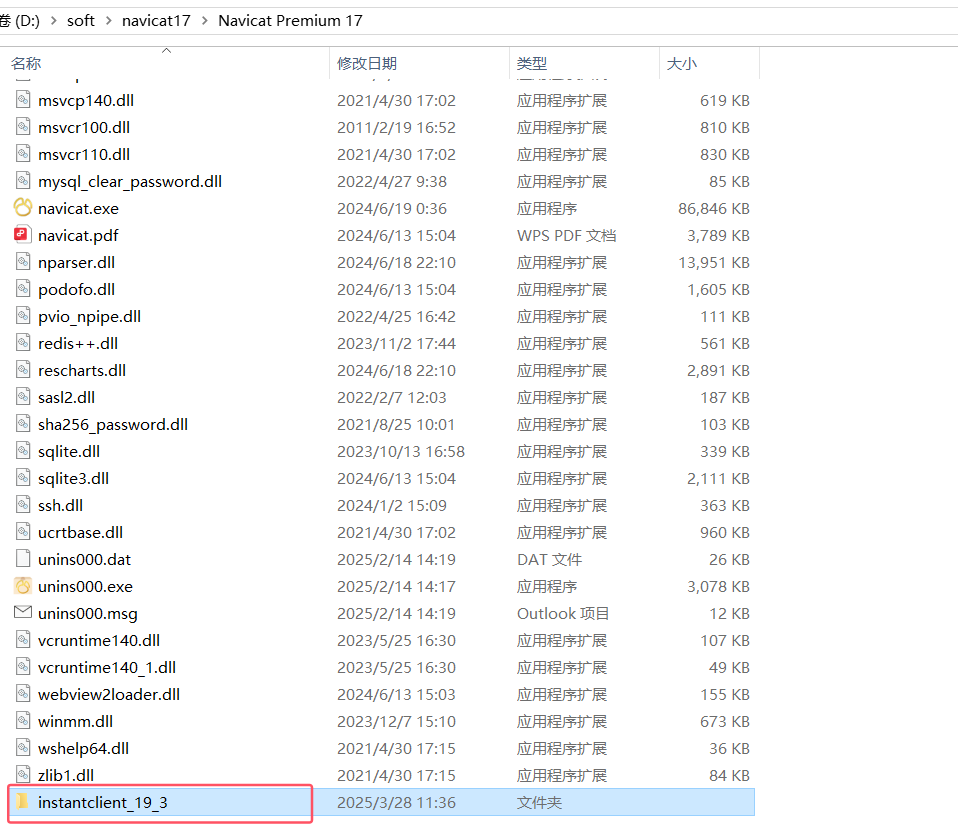This screenshot has width=958, height=834.
Task: Go to 卷 (D:) drive in breadcrumb
Action: tap(20, 21)
